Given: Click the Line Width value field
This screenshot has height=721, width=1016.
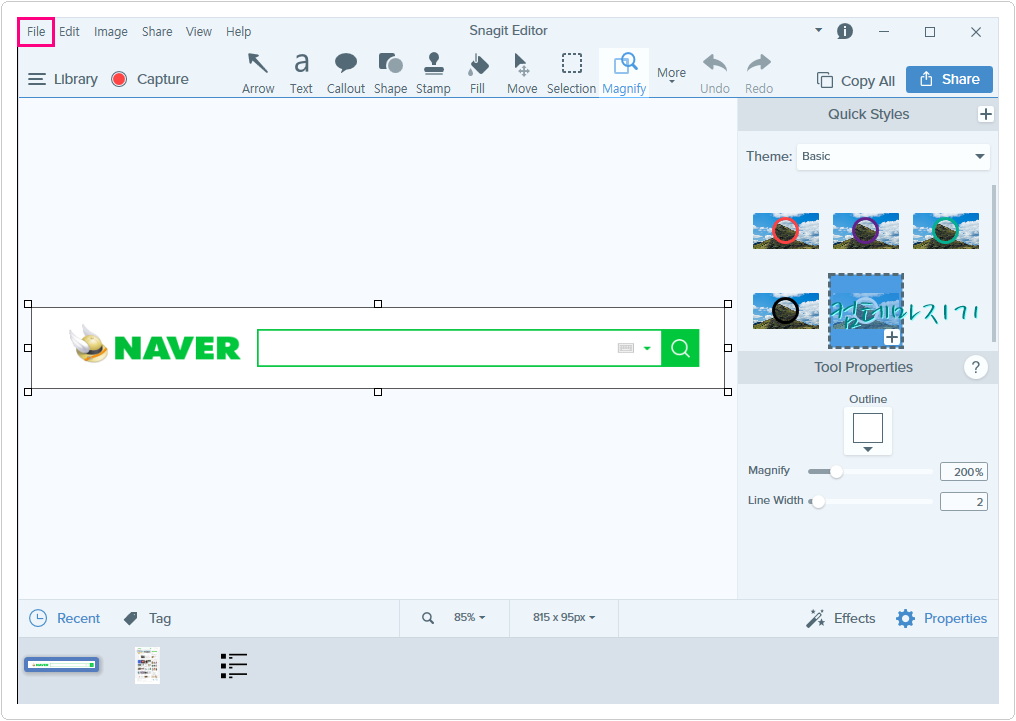Looking at the screenshot, I should pyautogui.click(x=964, y=501).
